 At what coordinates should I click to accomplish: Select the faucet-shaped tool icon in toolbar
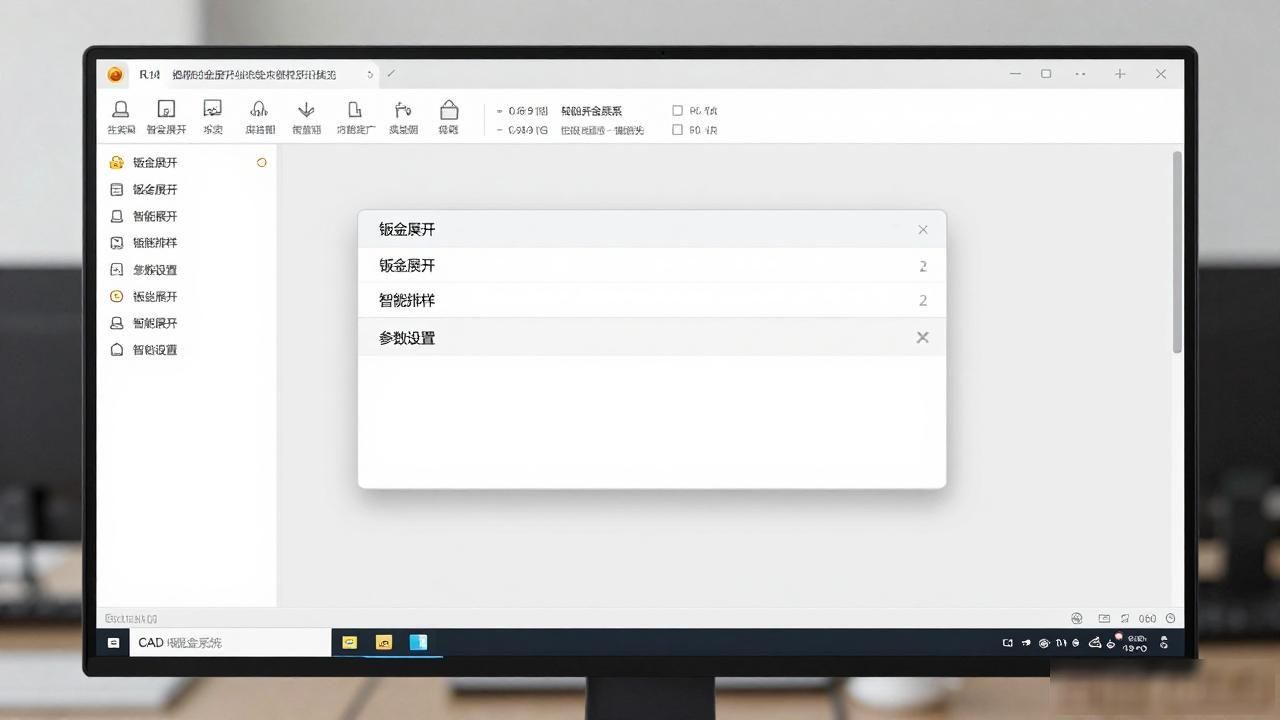[x=403, y=109]
